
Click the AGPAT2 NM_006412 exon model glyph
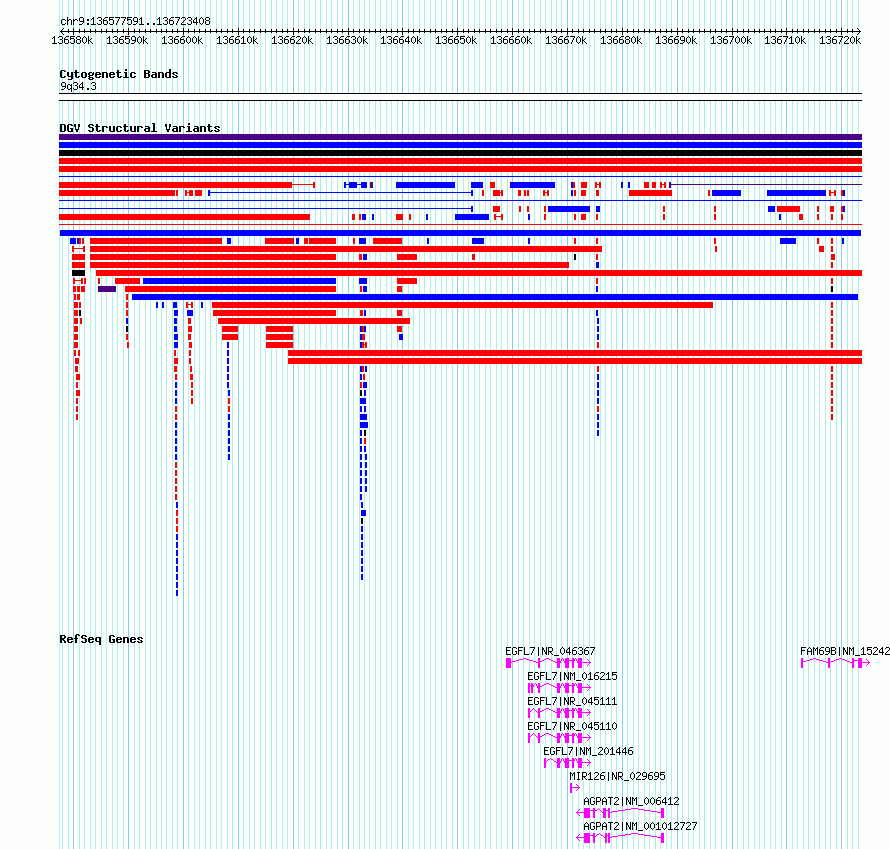620,813
